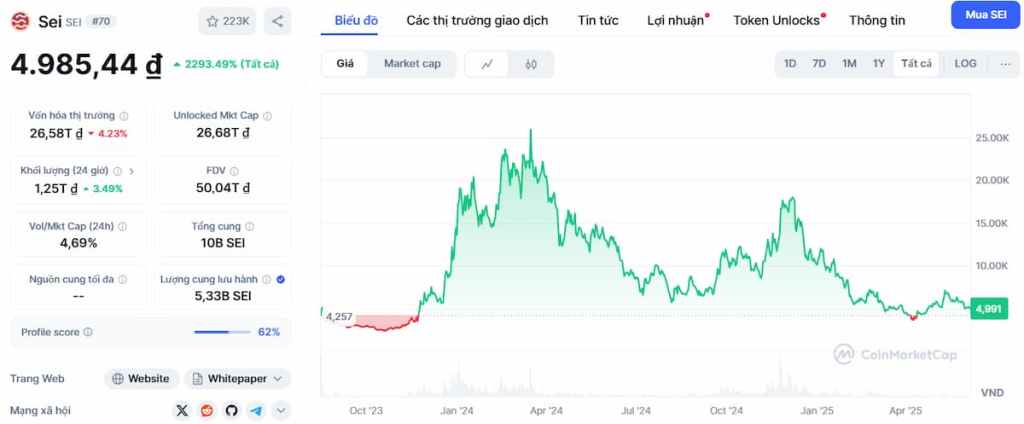Click info icon beside Vốn hóa thị trường
The height and width of the screenshot is (424, 1024).
(x=124, y=116)
